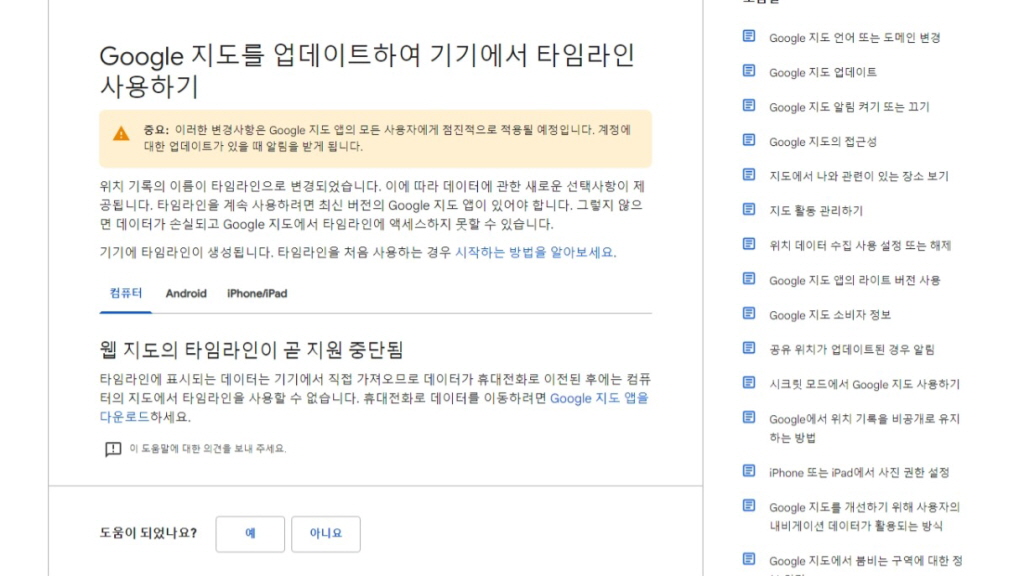Click document icon beside 시크릿 모드에서 Google 지도 사용하기

tap(749, 382)
